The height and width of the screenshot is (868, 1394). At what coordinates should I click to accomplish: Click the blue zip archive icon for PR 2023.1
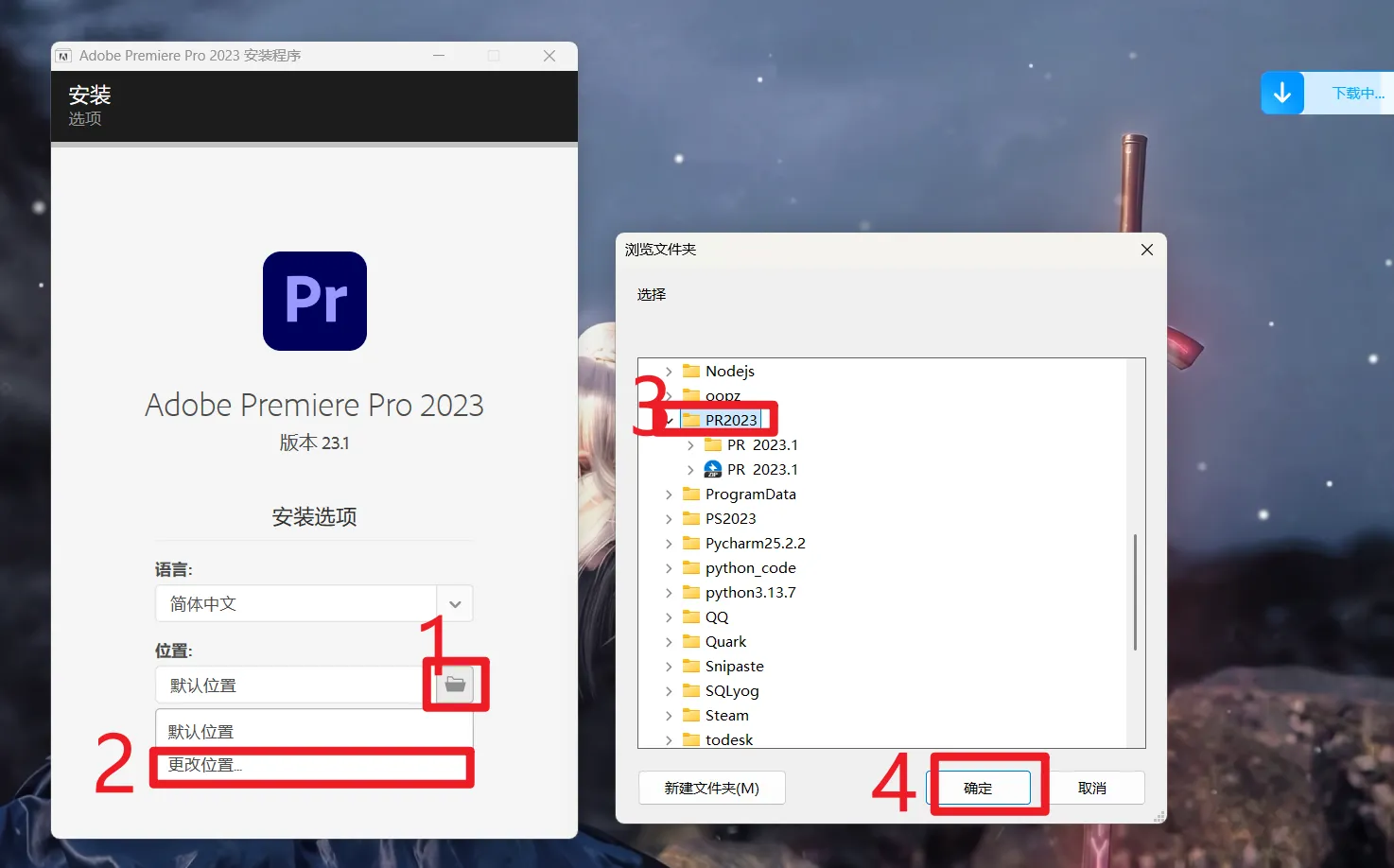713,469
